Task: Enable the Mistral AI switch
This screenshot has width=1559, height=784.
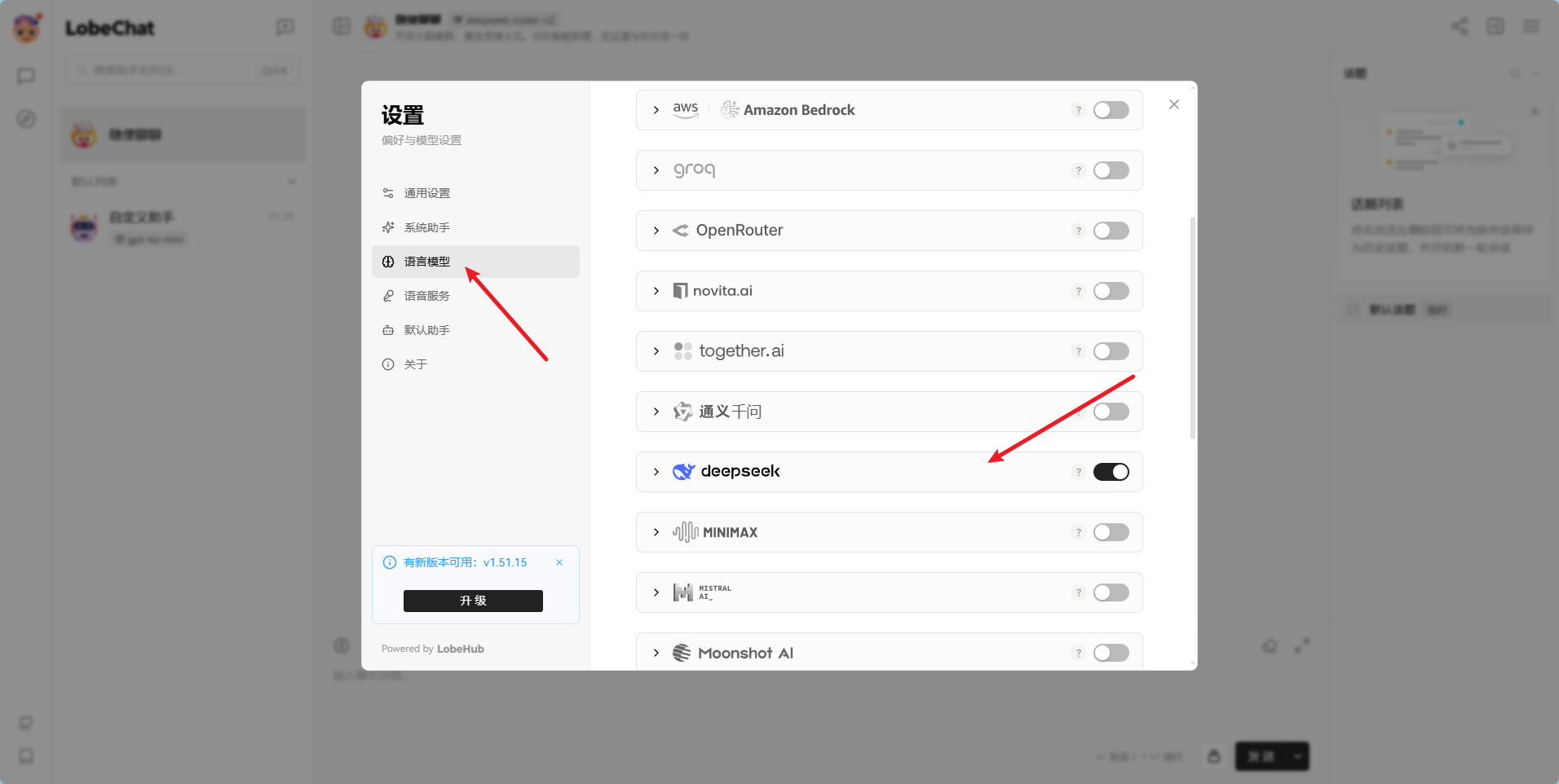Action: pyautogui.click(x=1111, y=592)
